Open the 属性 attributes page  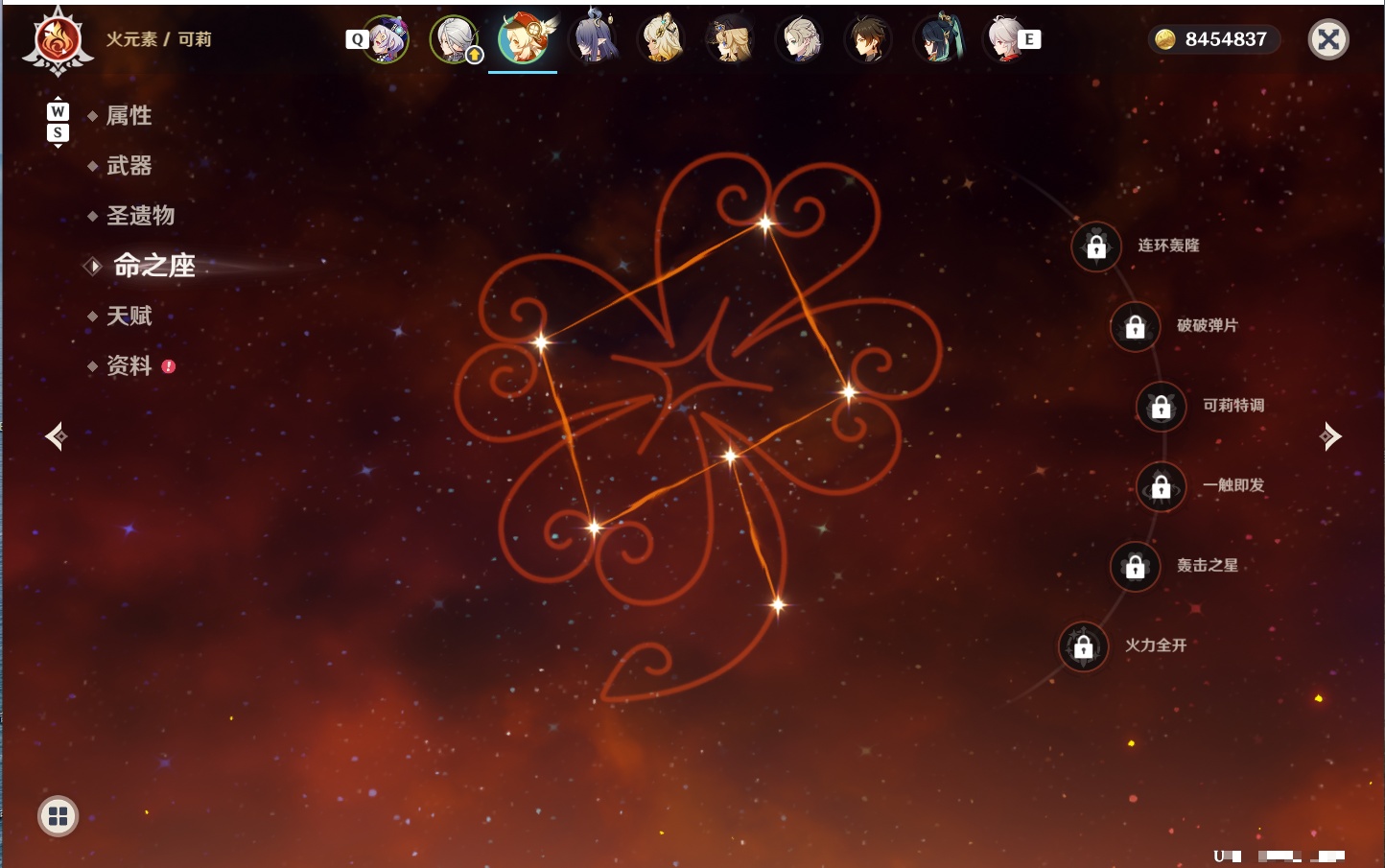[x=129, y=116]
